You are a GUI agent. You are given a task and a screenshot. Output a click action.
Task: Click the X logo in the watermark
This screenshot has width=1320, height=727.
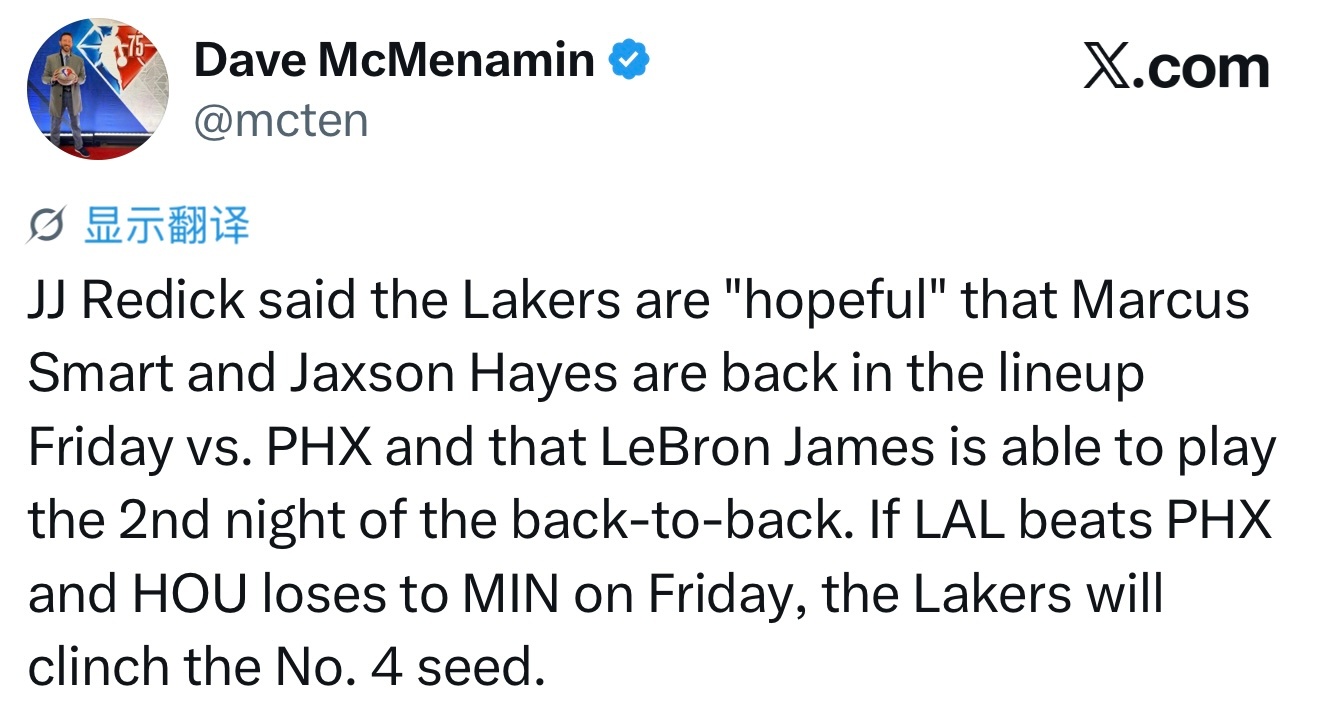pyautogui.click(x=1105, y=68)
